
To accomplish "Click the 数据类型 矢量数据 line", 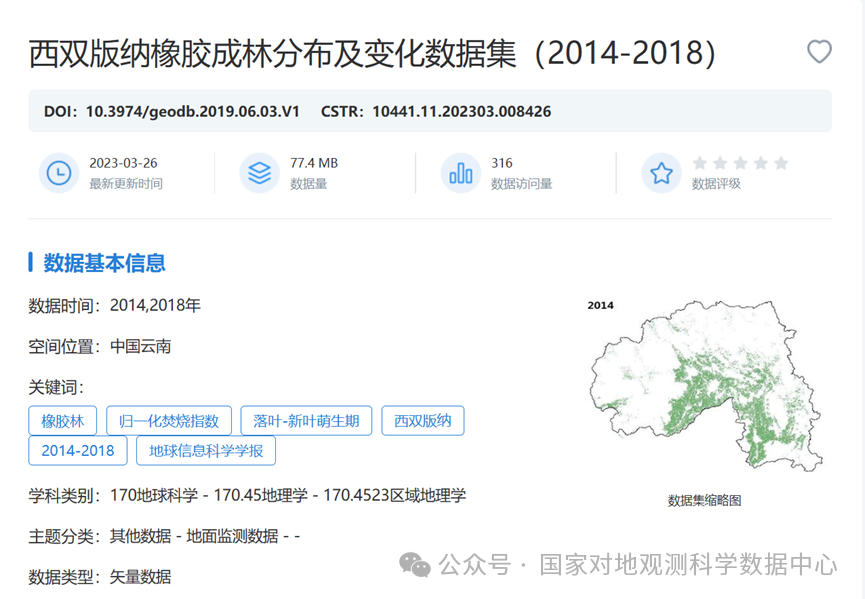I will (100, 577).
